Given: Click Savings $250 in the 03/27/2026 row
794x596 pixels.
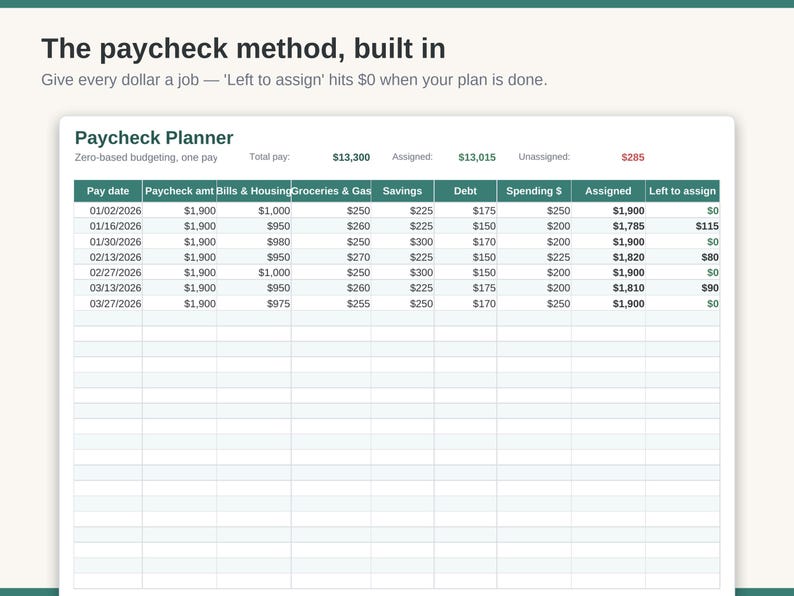Looking at the screenshot, I should [403, 303].
